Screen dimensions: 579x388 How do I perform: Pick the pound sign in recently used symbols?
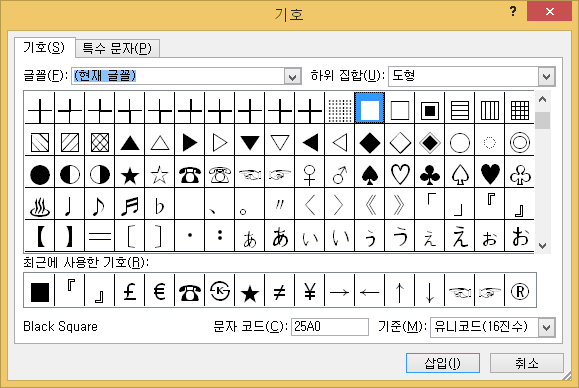tap(130, 292)
